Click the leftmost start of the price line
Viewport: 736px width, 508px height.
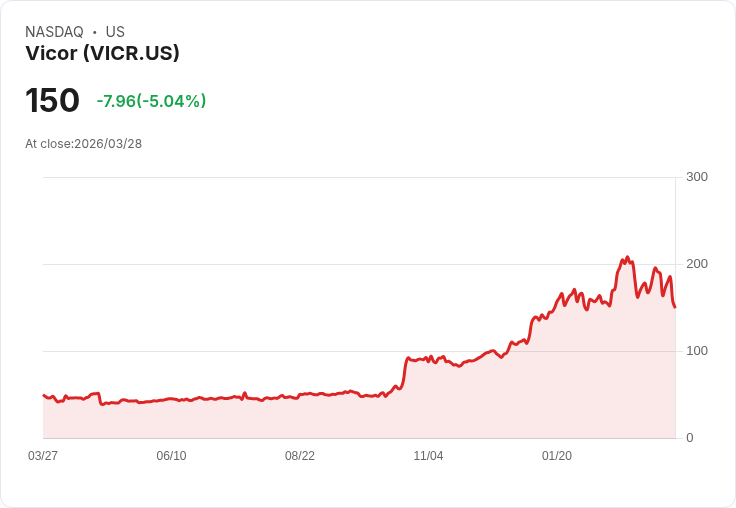click(x=43, y=395)
